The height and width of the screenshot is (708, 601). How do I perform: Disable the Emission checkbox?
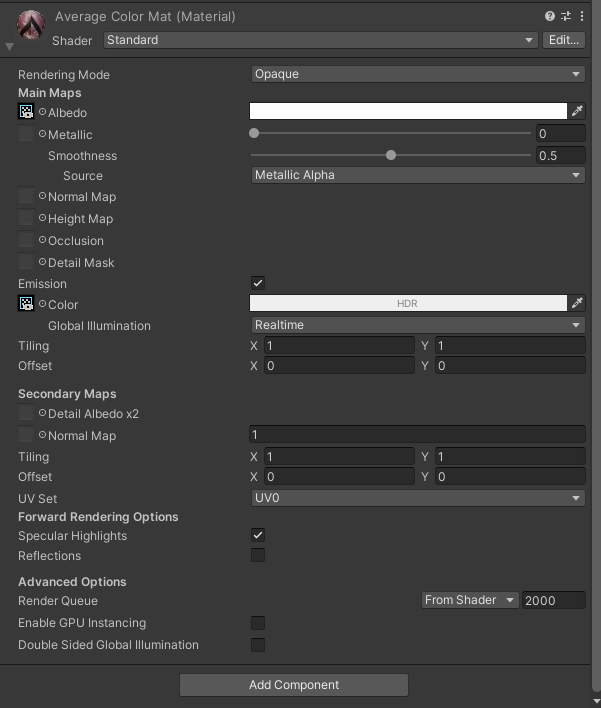pos(258,284)
